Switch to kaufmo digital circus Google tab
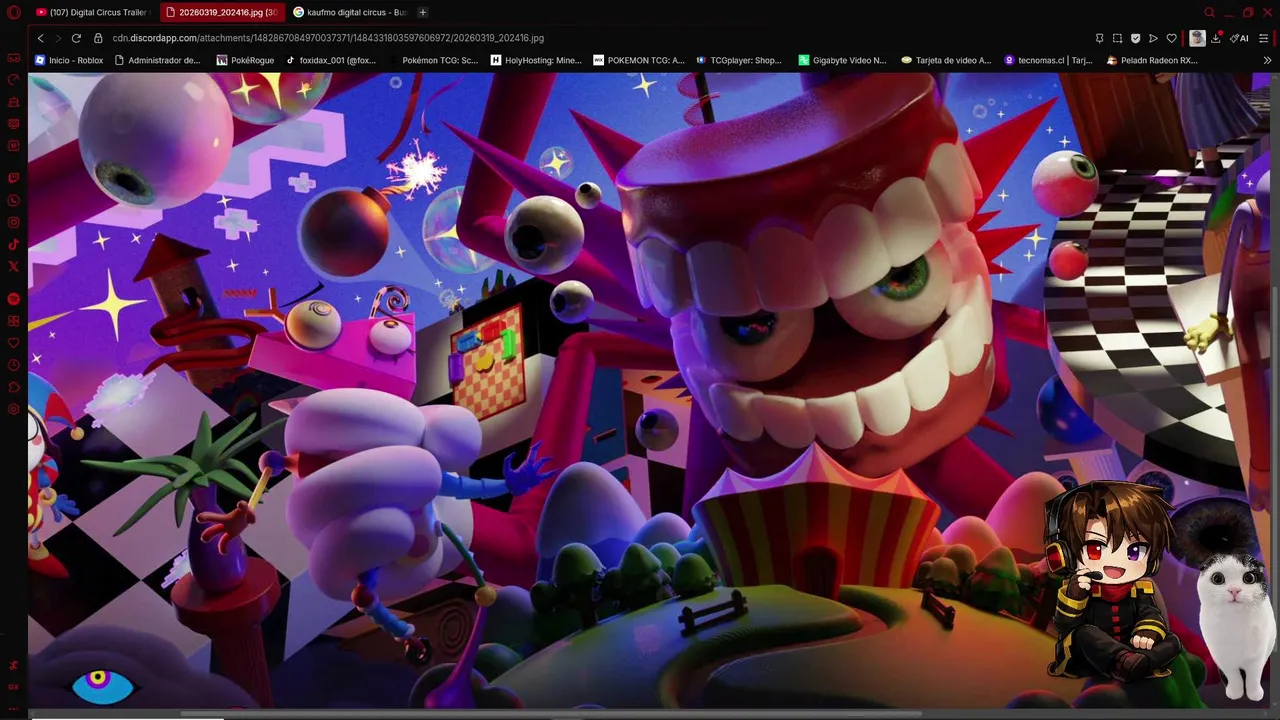Image resolution: width=1280 pixels, height=720 pixels. point(350,12)
